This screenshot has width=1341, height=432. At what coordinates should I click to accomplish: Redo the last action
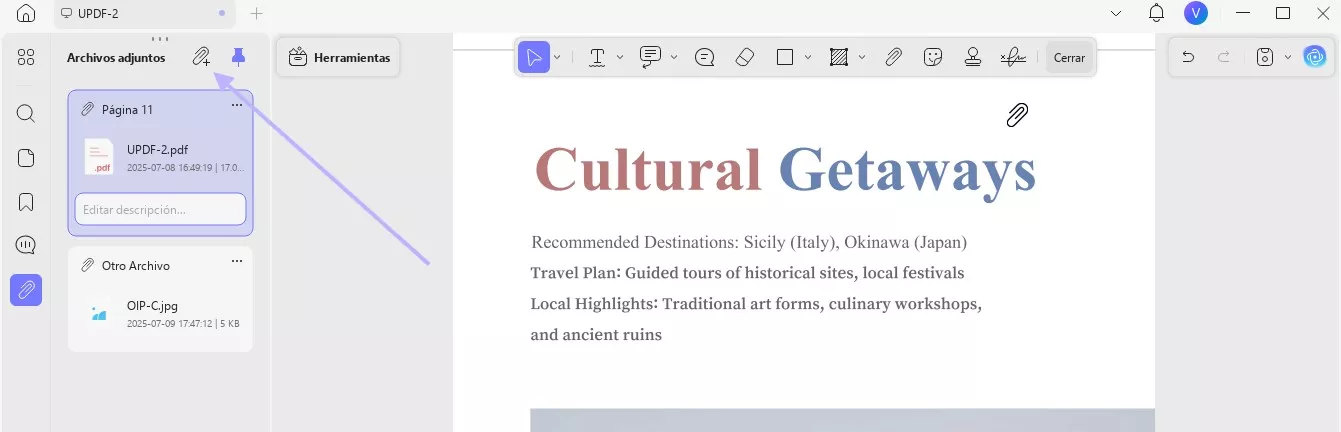click(x=1223, y=57)
